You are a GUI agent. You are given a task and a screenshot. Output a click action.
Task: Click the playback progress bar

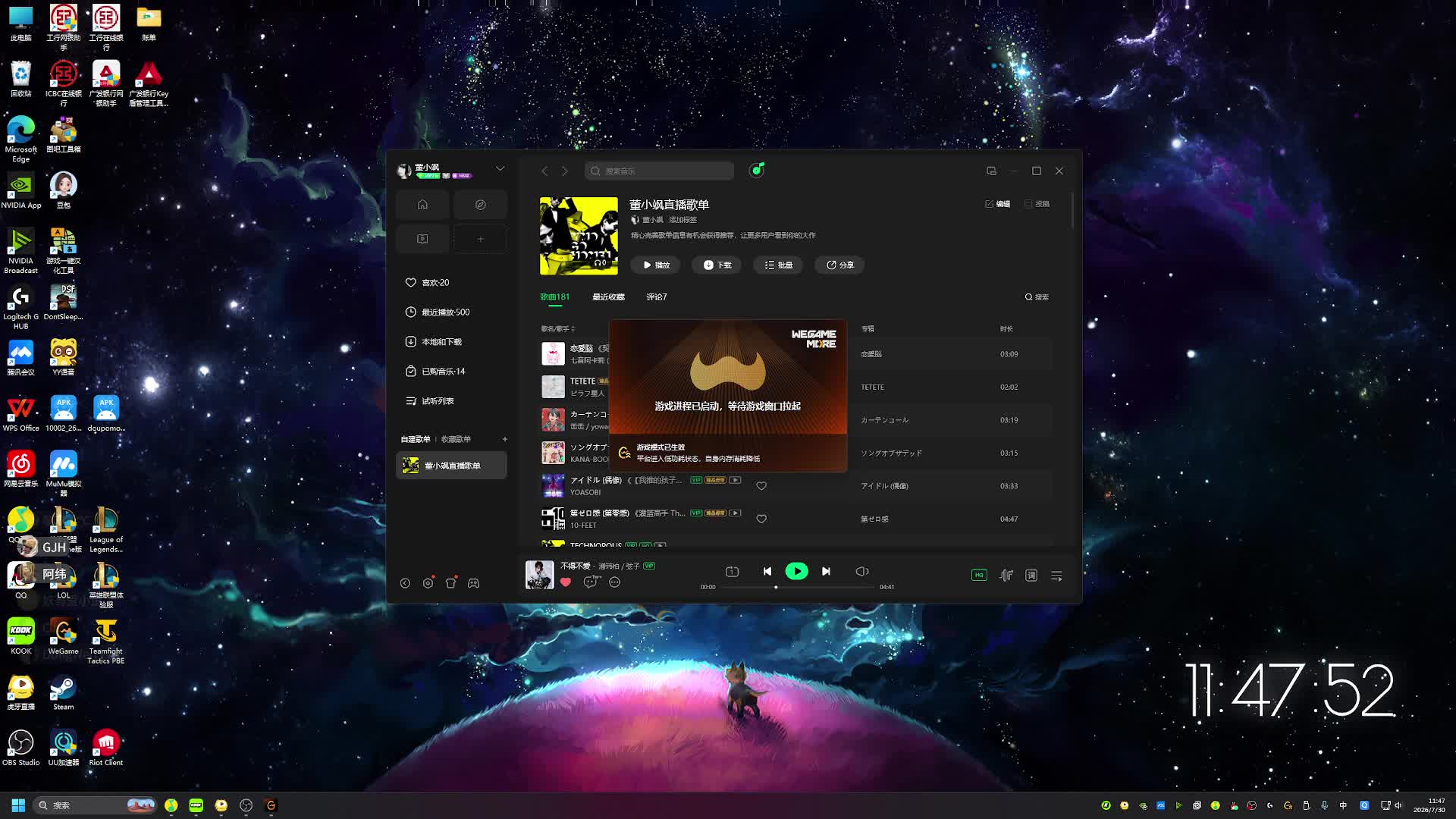(796, 587)
